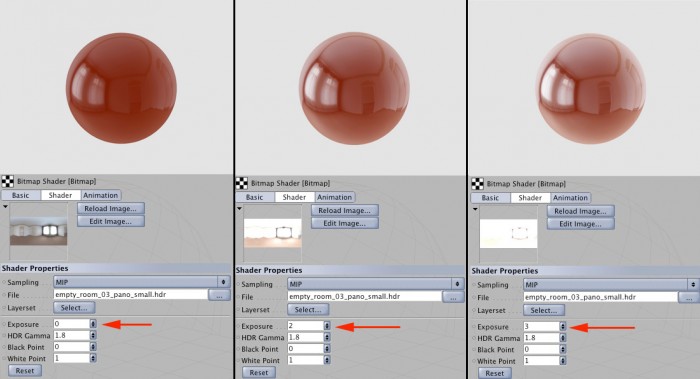Image resolution: width=700 pixels, height=379 pixels.
Task: Click Reset button in the middle panel
Action: (x=259, y=372)
